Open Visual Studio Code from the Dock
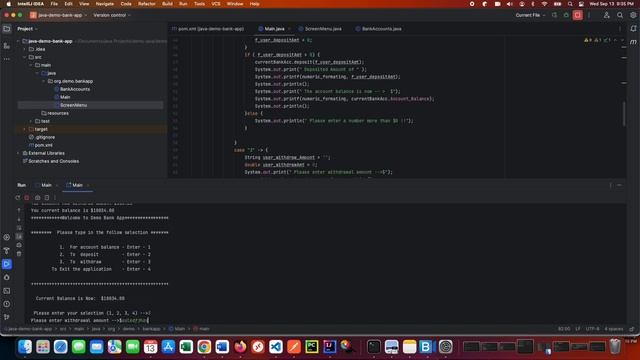Screen dimensions: 640x360 coord(276,347)
